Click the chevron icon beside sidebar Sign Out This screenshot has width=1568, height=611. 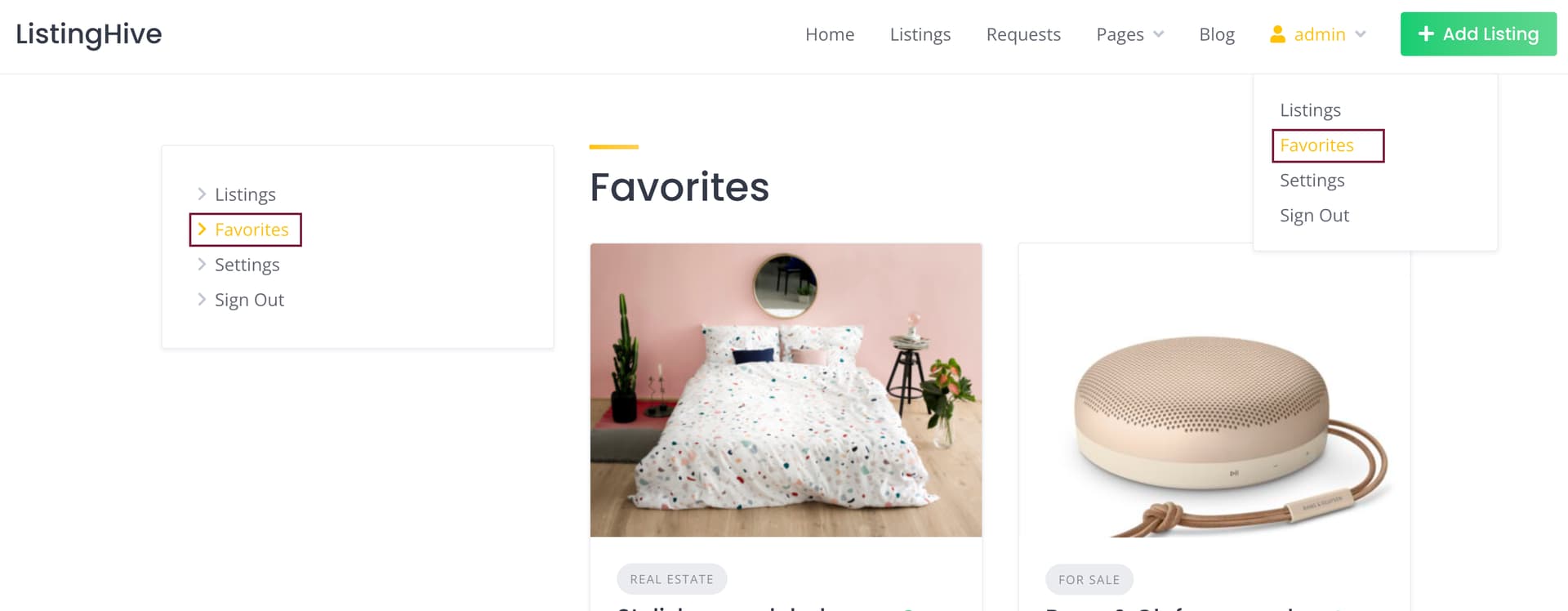202,300
